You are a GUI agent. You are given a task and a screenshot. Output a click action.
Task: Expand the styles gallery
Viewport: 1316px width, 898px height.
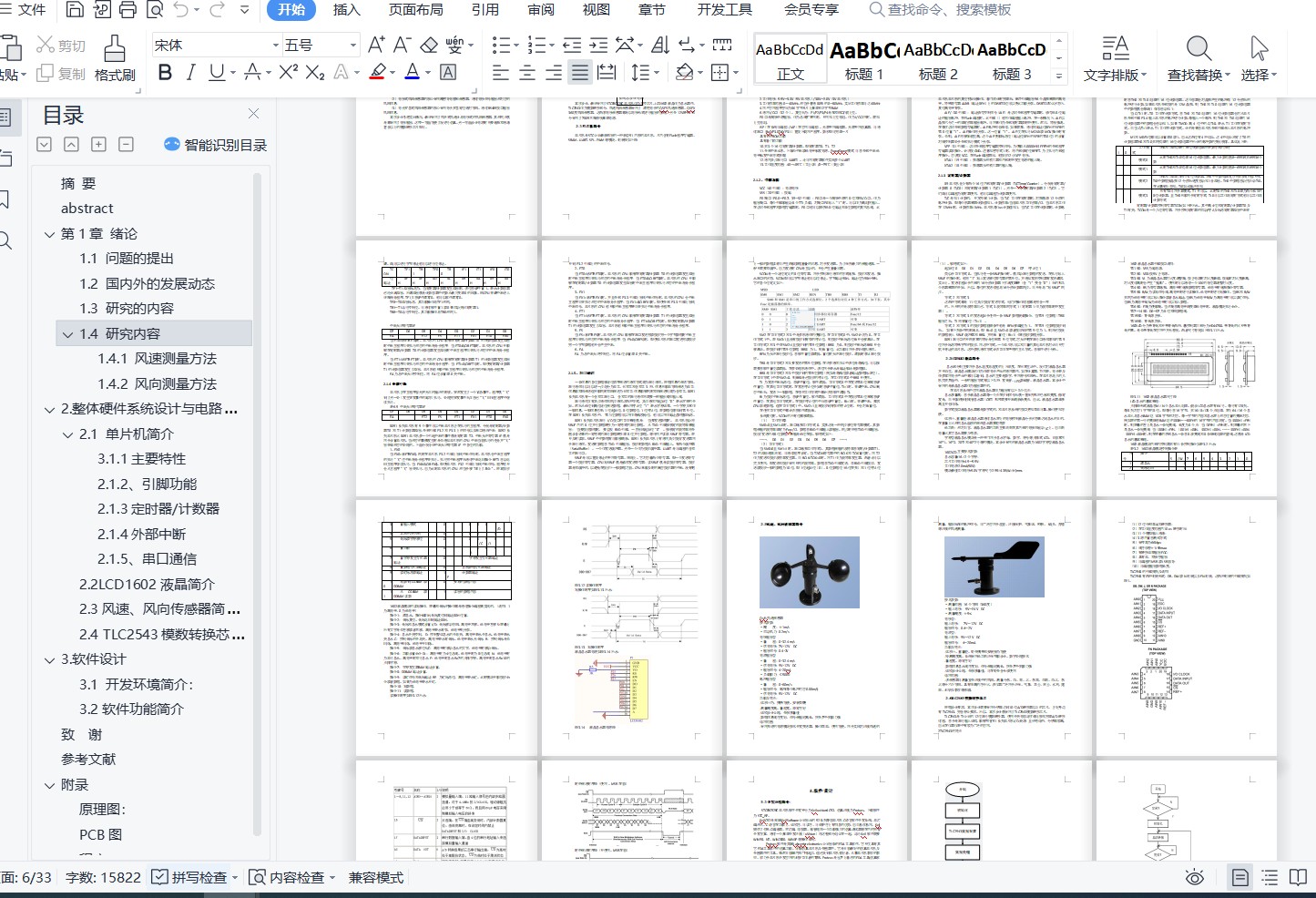1059,77
